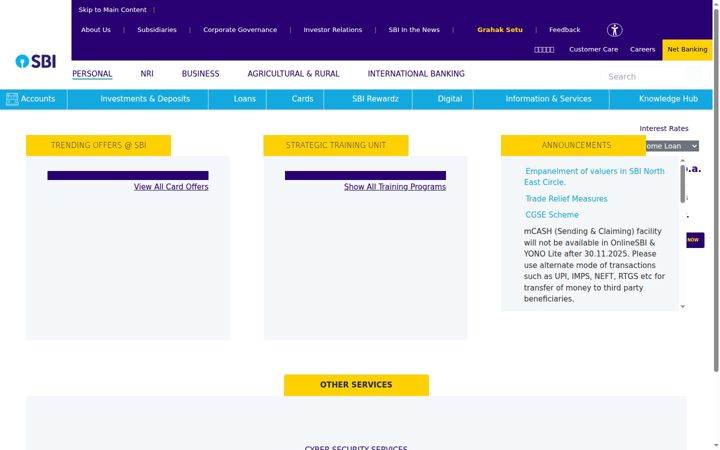720x450 pixels.
Task: Open the Investments & Deposits menu
Action: coord(145,99)
